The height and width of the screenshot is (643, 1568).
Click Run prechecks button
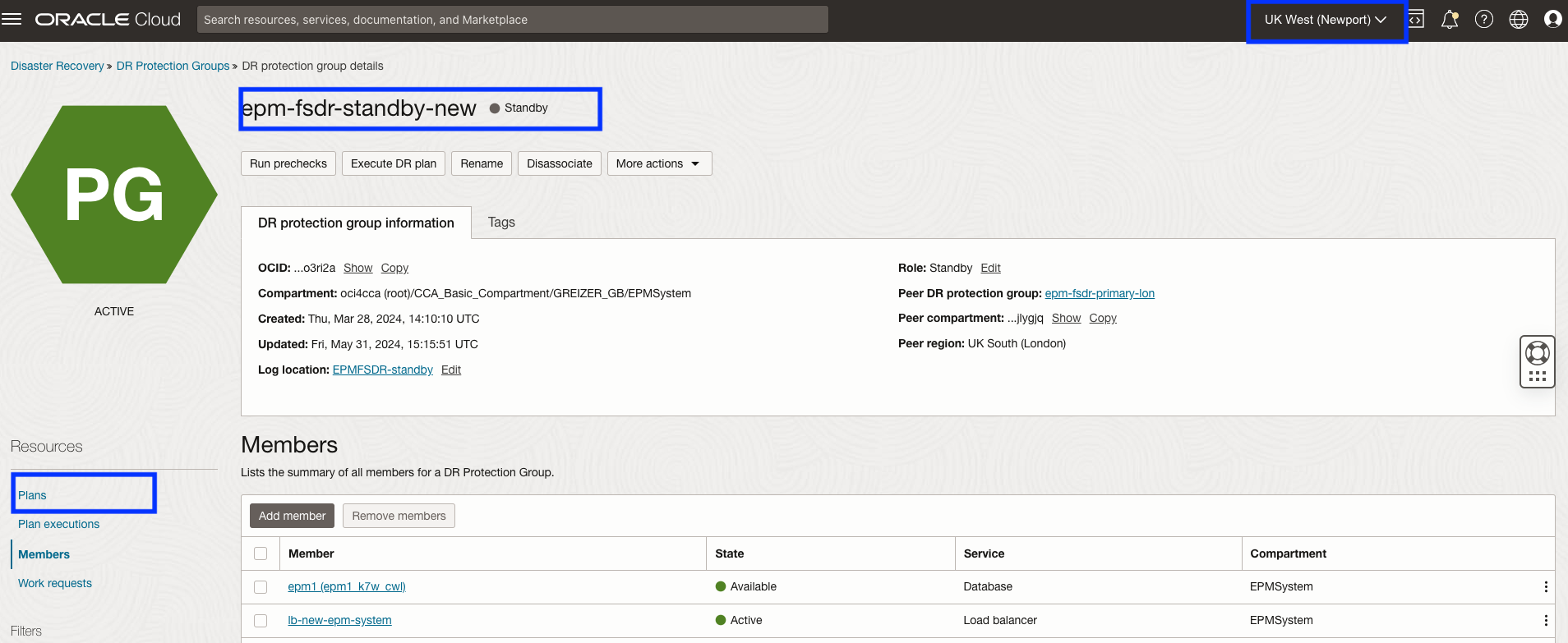[x=288, y=163]
